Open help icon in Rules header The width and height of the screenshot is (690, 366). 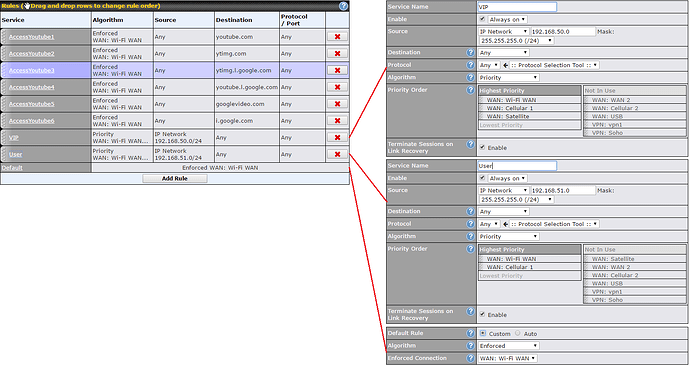click(343, 6)
